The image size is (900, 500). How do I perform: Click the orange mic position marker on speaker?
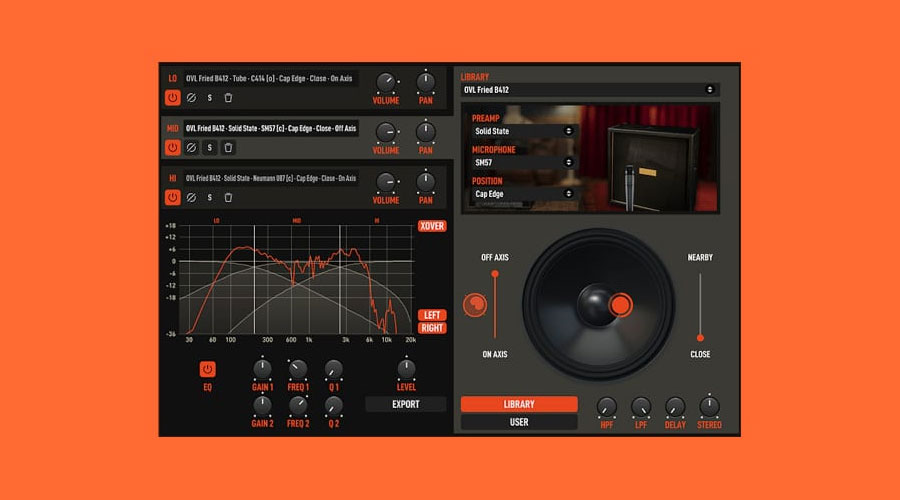pos(620,305)
